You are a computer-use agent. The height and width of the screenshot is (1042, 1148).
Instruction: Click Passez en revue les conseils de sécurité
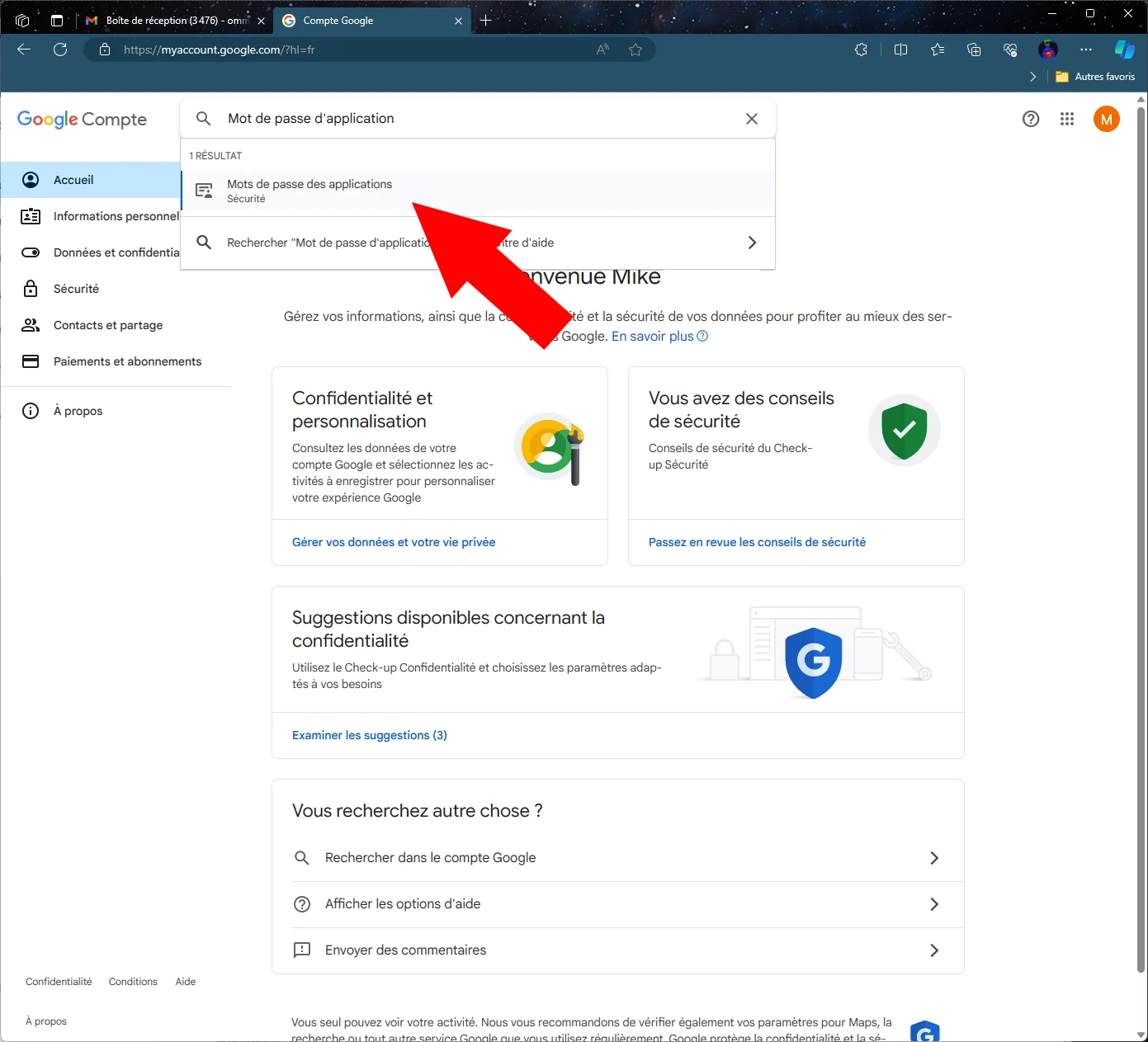pyautogui.click(x=757, y=542)
